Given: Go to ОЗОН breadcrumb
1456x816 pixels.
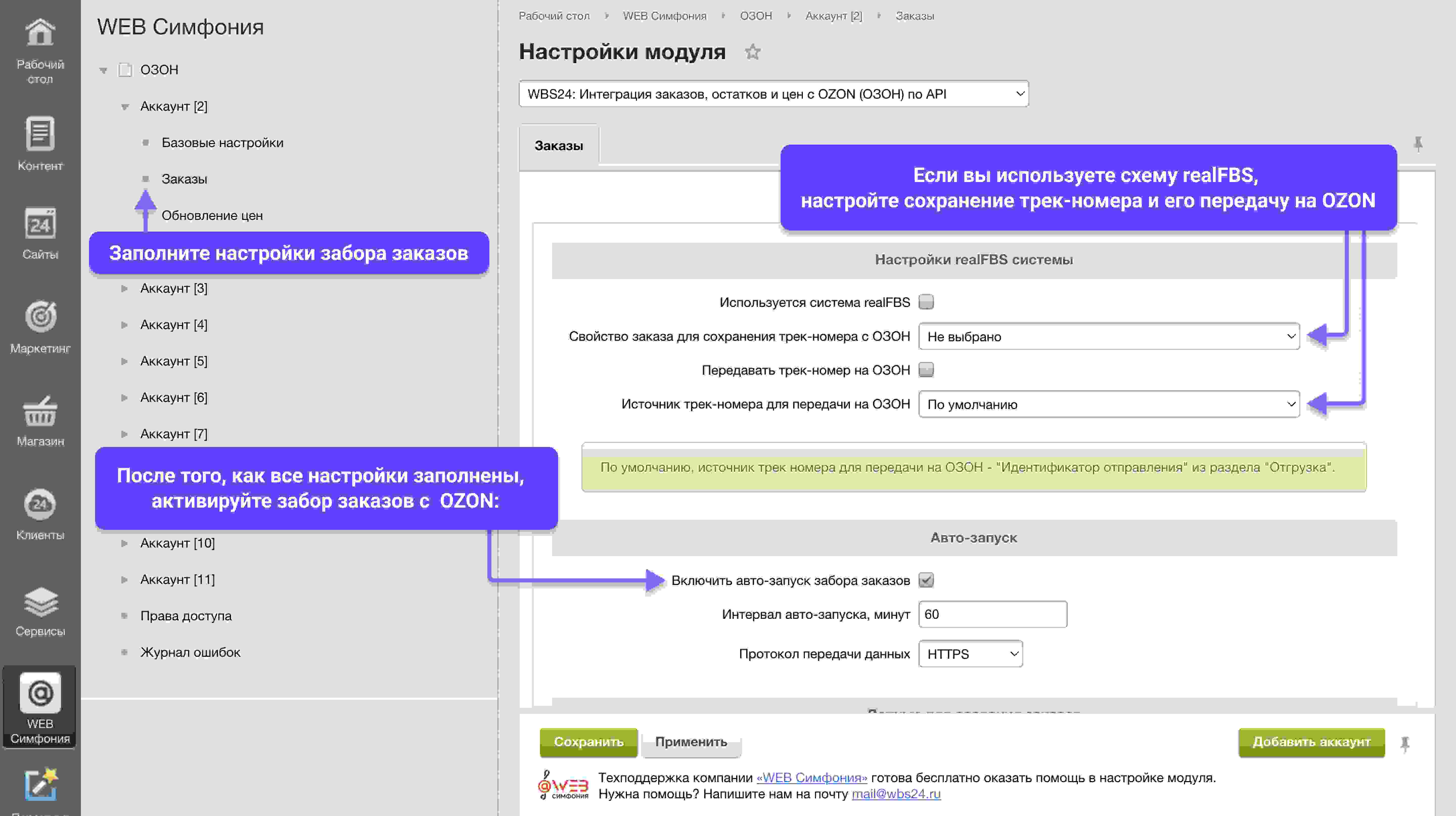Looking at the screenshot, I should pyautogui.click(x=756, y=16).
